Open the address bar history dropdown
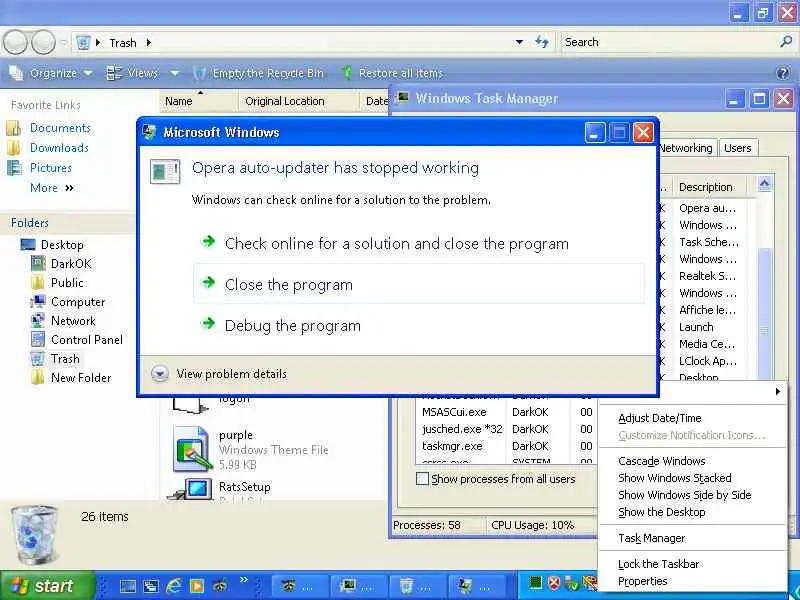The height and width of the screenshot is (600, 800). [x=519, y=42]
